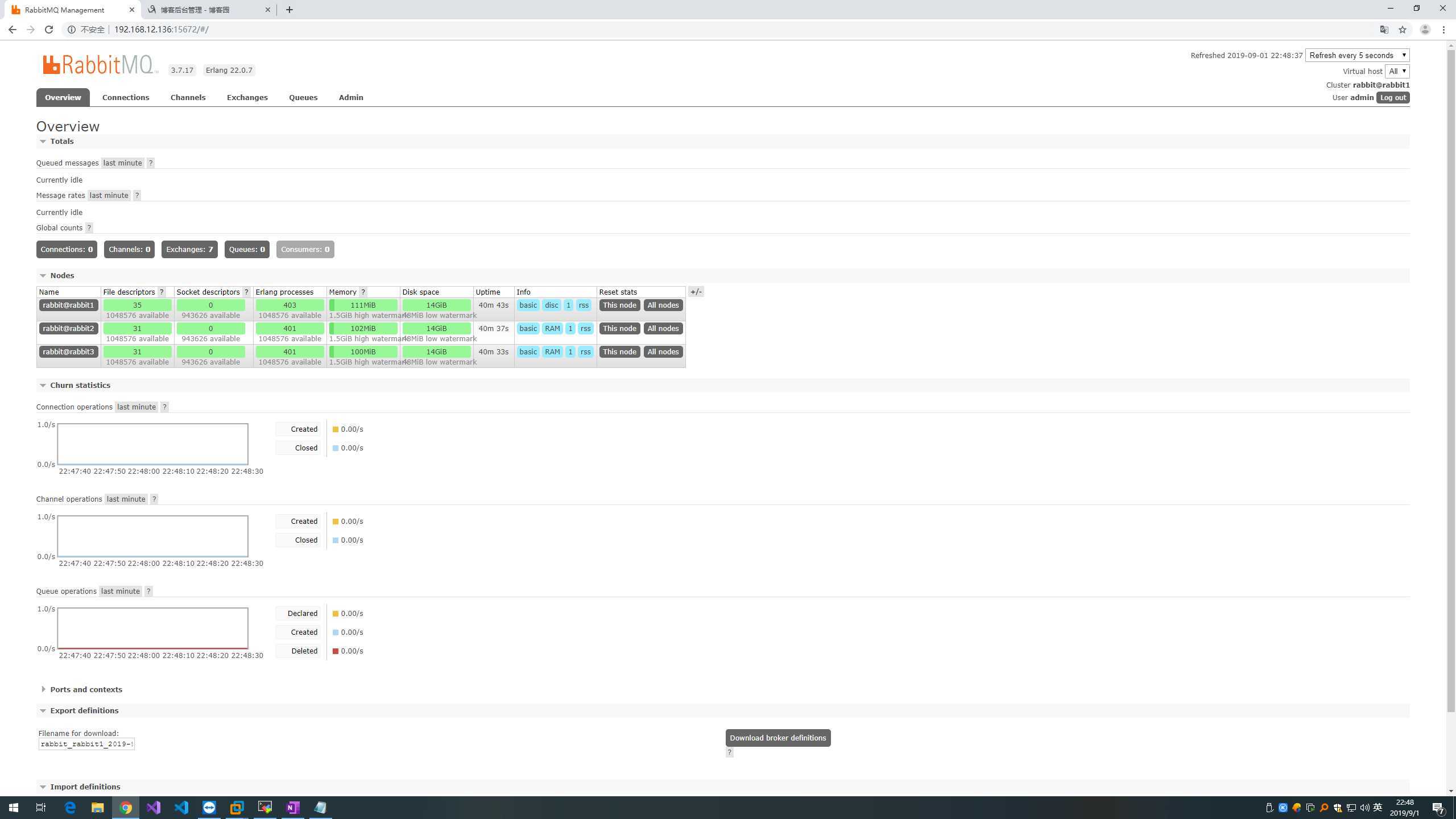Screen dimensions: 1456x819
Task: Change Queued messages range via last minute
Action: 122,163
